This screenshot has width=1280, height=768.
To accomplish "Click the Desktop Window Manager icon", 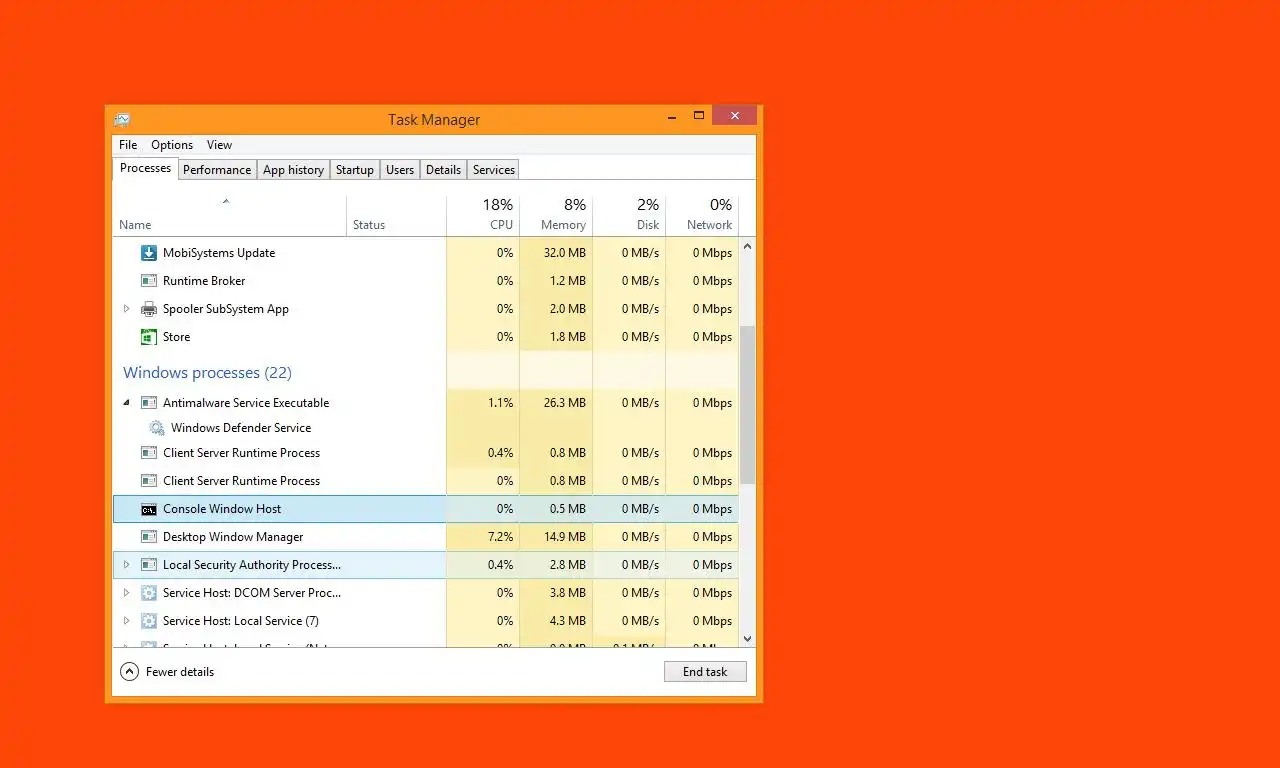I will [x=149, y=537].
